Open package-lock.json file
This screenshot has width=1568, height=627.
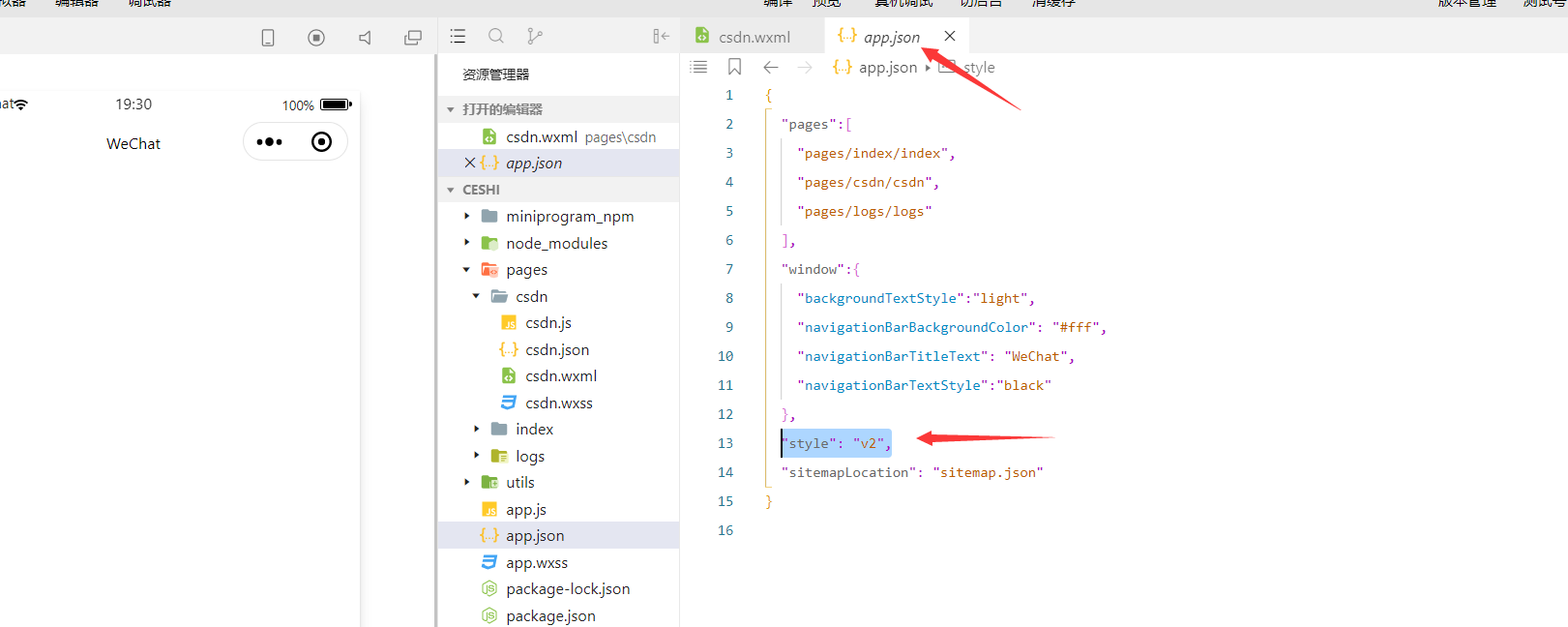pos(559,588)
